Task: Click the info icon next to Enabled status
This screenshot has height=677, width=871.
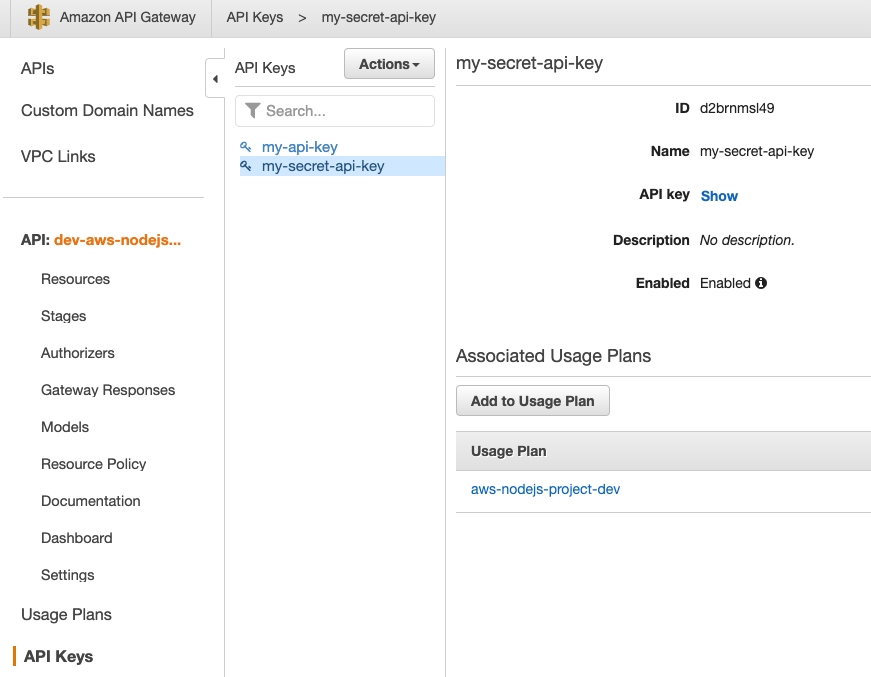Action: click(763, 283)
